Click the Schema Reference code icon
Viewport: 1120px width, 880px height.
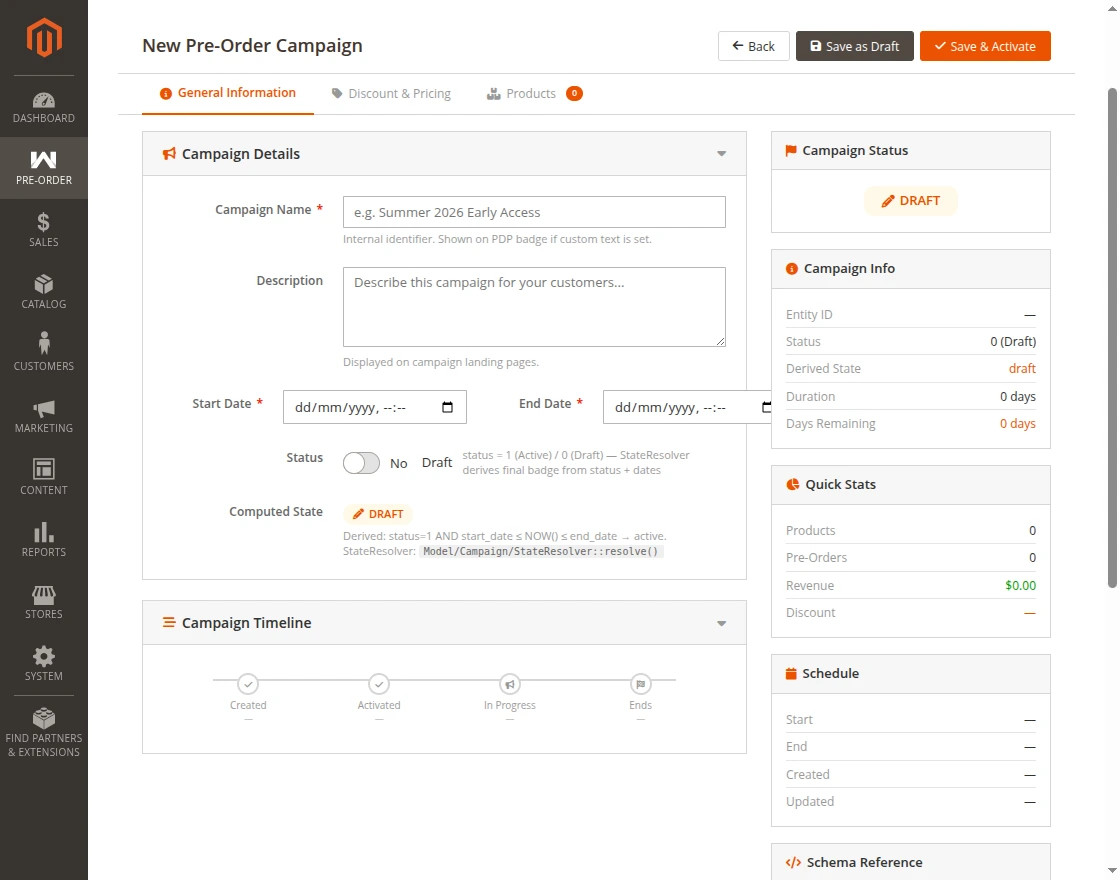pos(793,862)
